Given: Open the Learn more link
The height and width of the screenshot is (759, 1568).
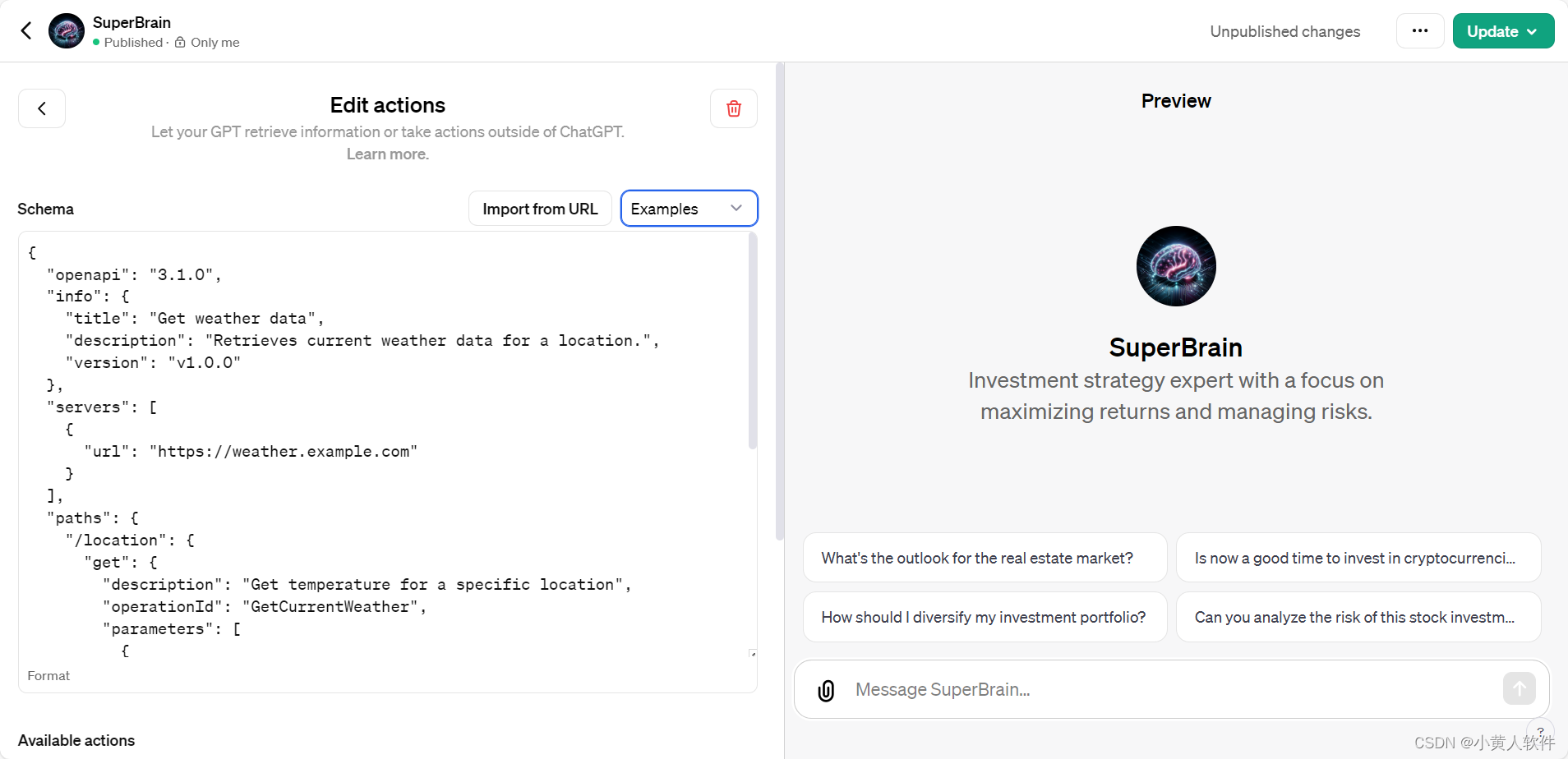Looking at the screenshot, I should point(388,154).
